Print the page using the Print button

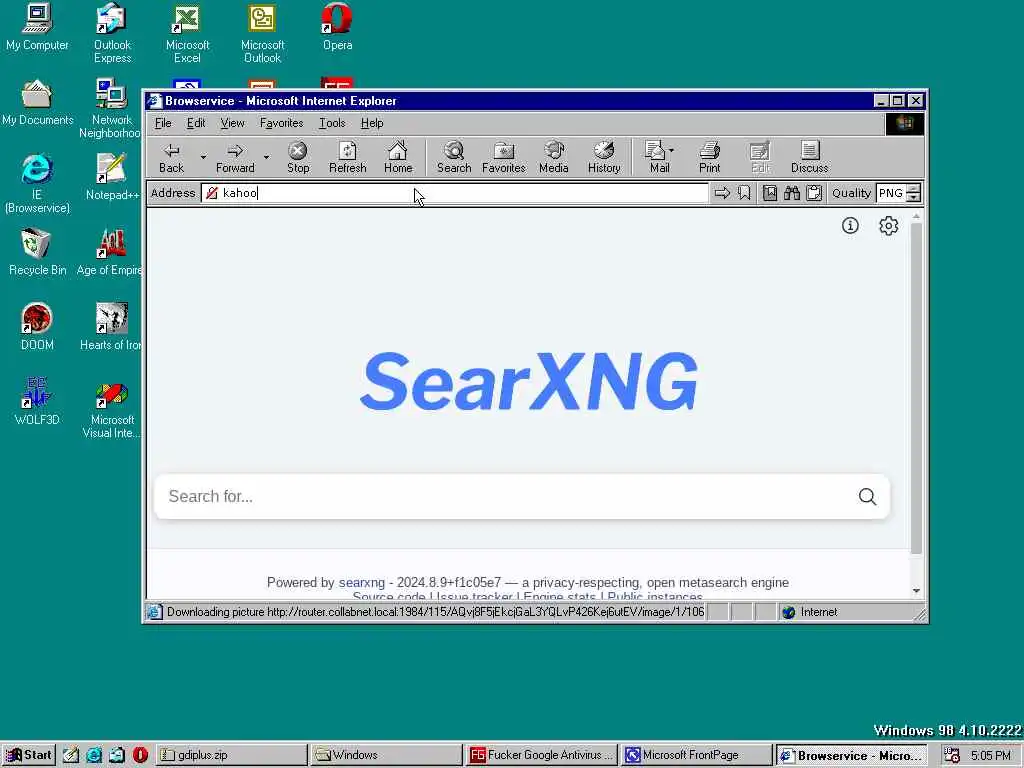(709, 157)
